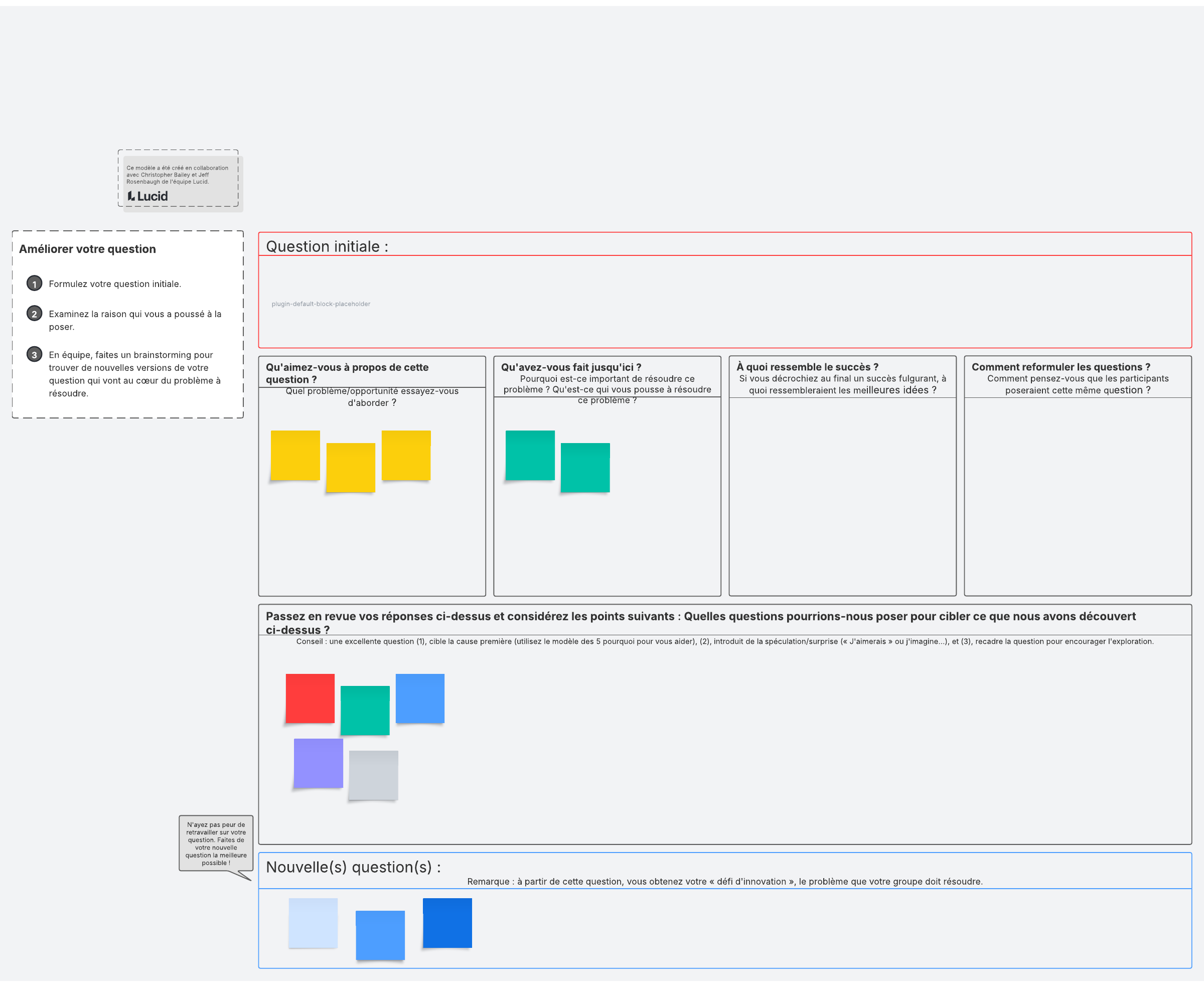Click the number 3 step badge
This screenshot has height=987, width=1204.
point(34,355)
